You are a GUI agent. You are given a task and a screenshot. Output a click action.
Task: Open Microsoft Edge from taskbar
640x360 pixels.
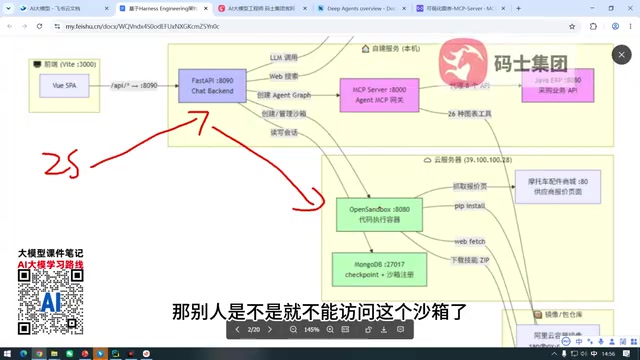click(23, 353)
